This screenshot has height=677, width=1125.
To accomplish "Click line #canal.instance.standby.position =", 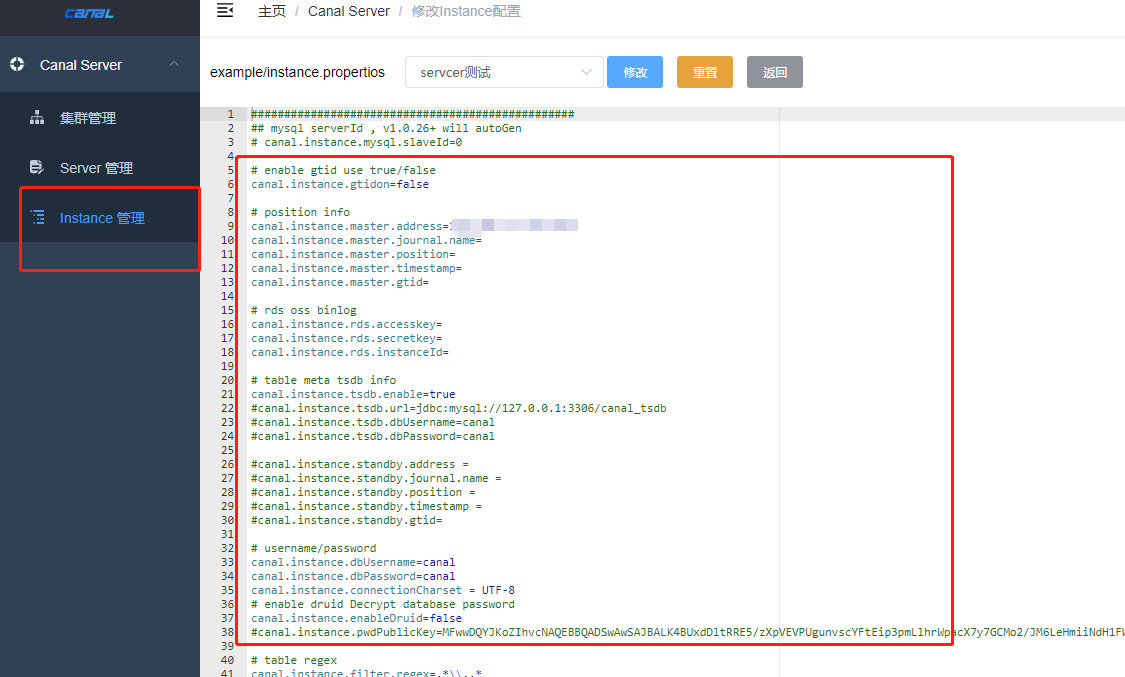I will (363, 492).
